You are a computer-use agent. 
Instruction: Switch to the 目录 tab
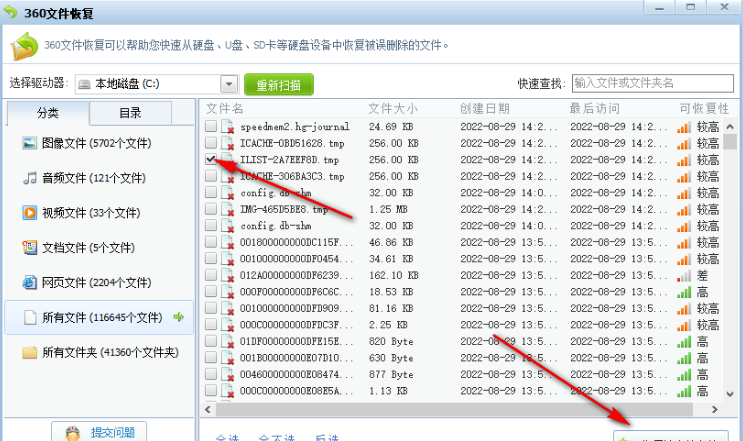tap(130, 114)
